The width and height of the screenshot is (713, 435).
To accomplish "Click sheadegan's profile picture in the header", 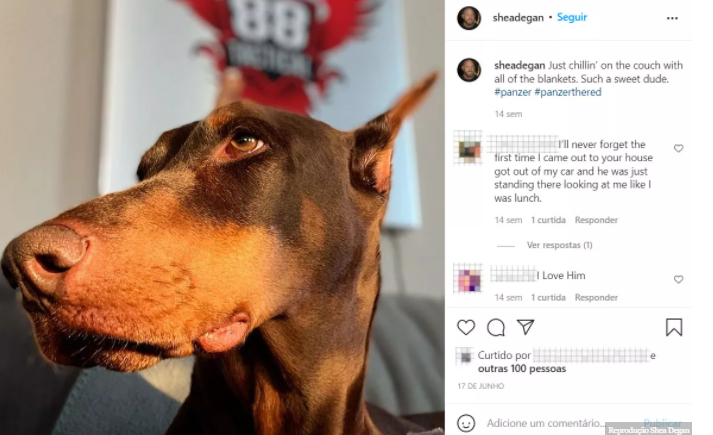I will pos(469,18).
